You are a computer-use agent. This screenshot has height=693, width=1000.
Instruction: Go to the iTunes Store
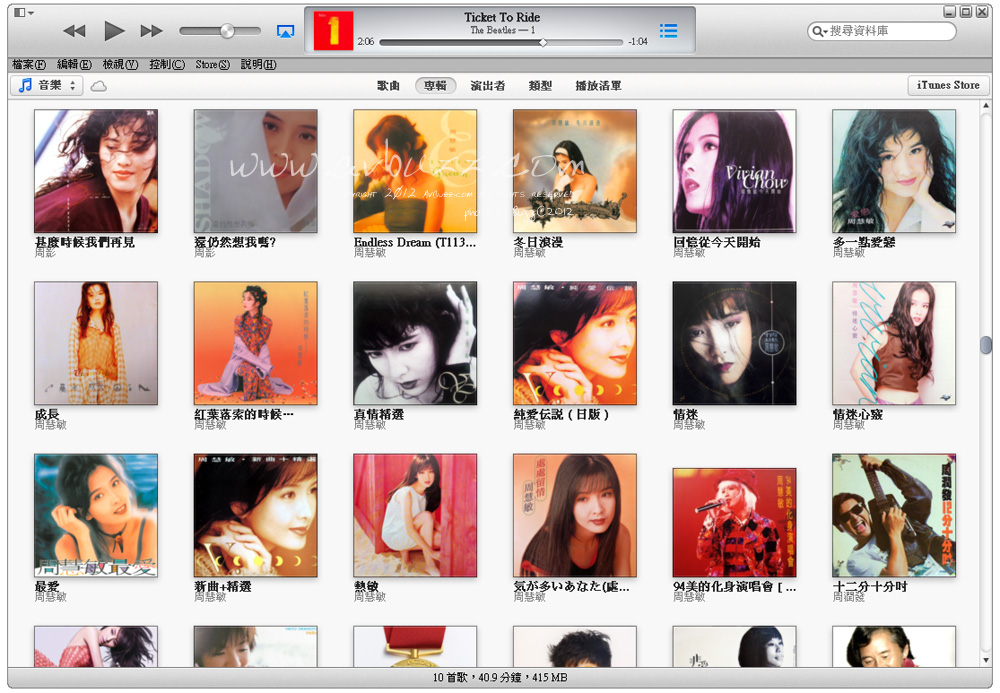point(948,85)
